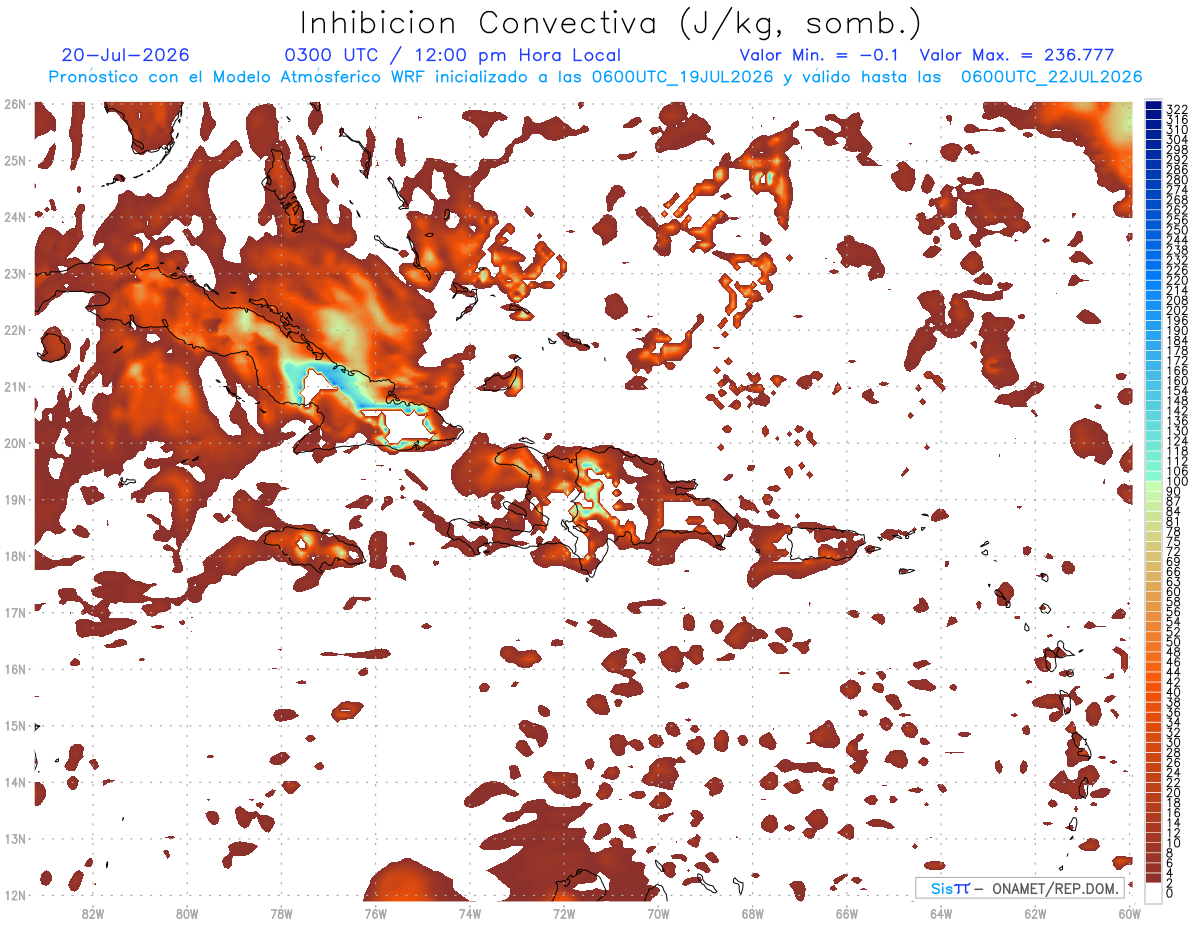The image size is (1200, 927).
Task: Click the '66W' longitude label
Action: pyautogui.click(x=847, y=913)
